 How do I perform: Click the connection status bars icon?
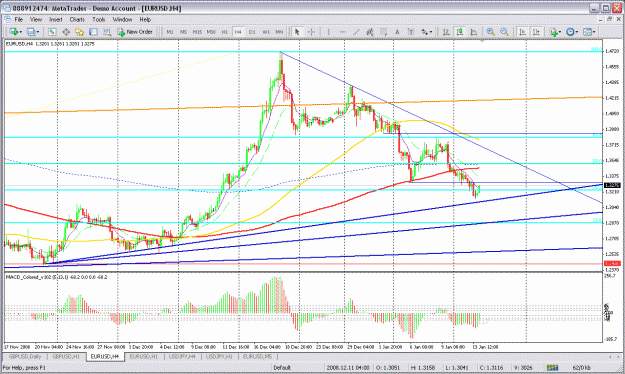[x=552, y=368]
